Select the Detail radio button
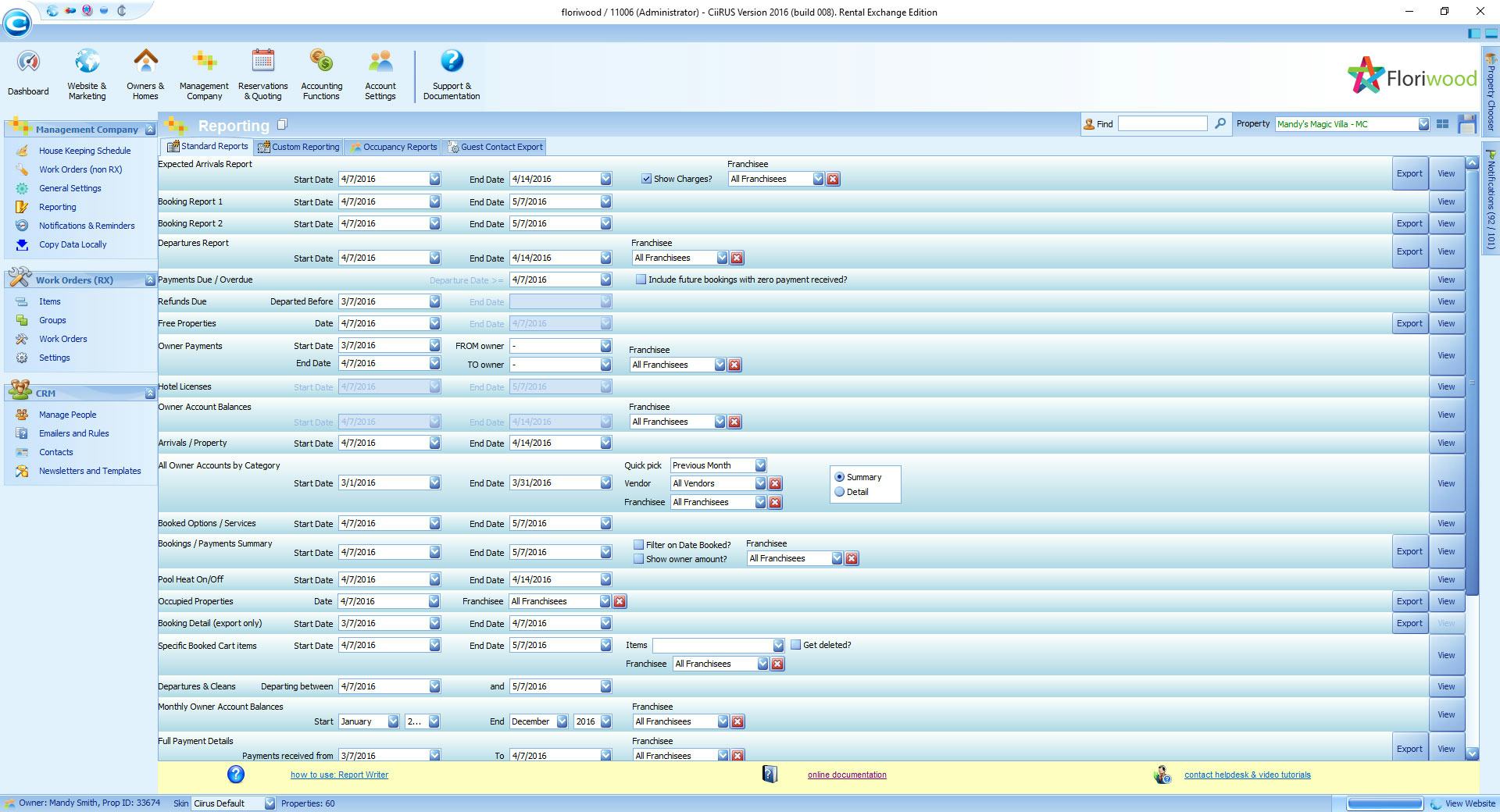 (x=840, y=492)
